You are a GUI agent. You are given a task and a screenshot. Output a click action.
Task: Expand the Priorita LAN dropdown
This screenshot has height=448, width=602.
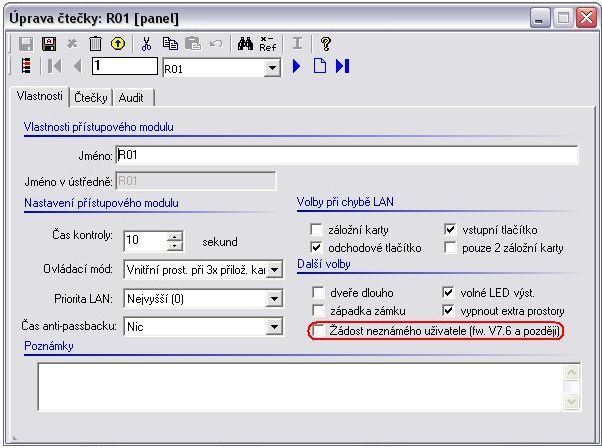[x=275, y=298]
